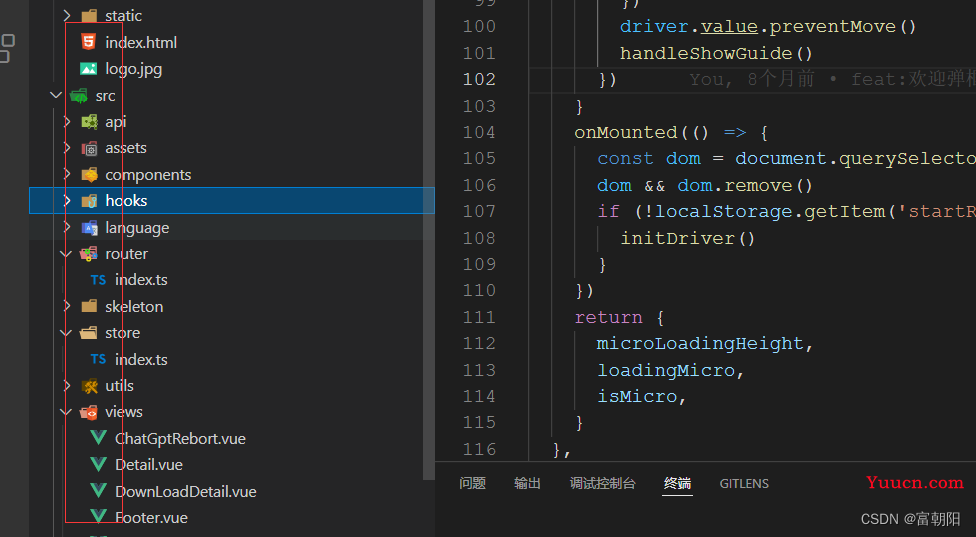976x537 pixels.
Task: Click the components folder icon
Action: click(89, 175)
